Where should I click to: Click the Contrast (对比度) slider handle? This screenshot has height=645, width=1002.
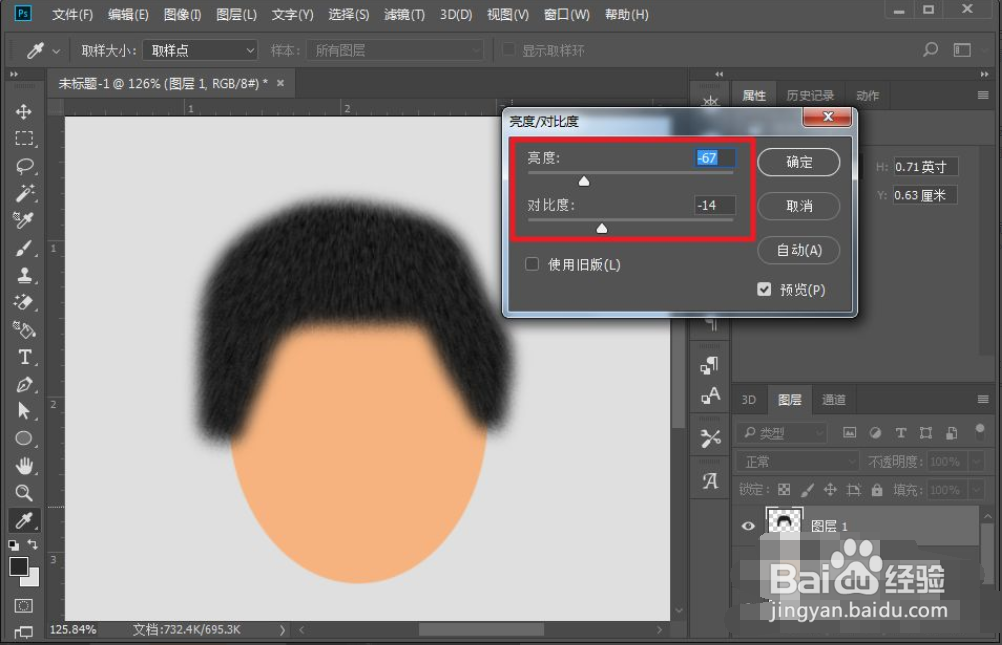(x=601, y=228)
